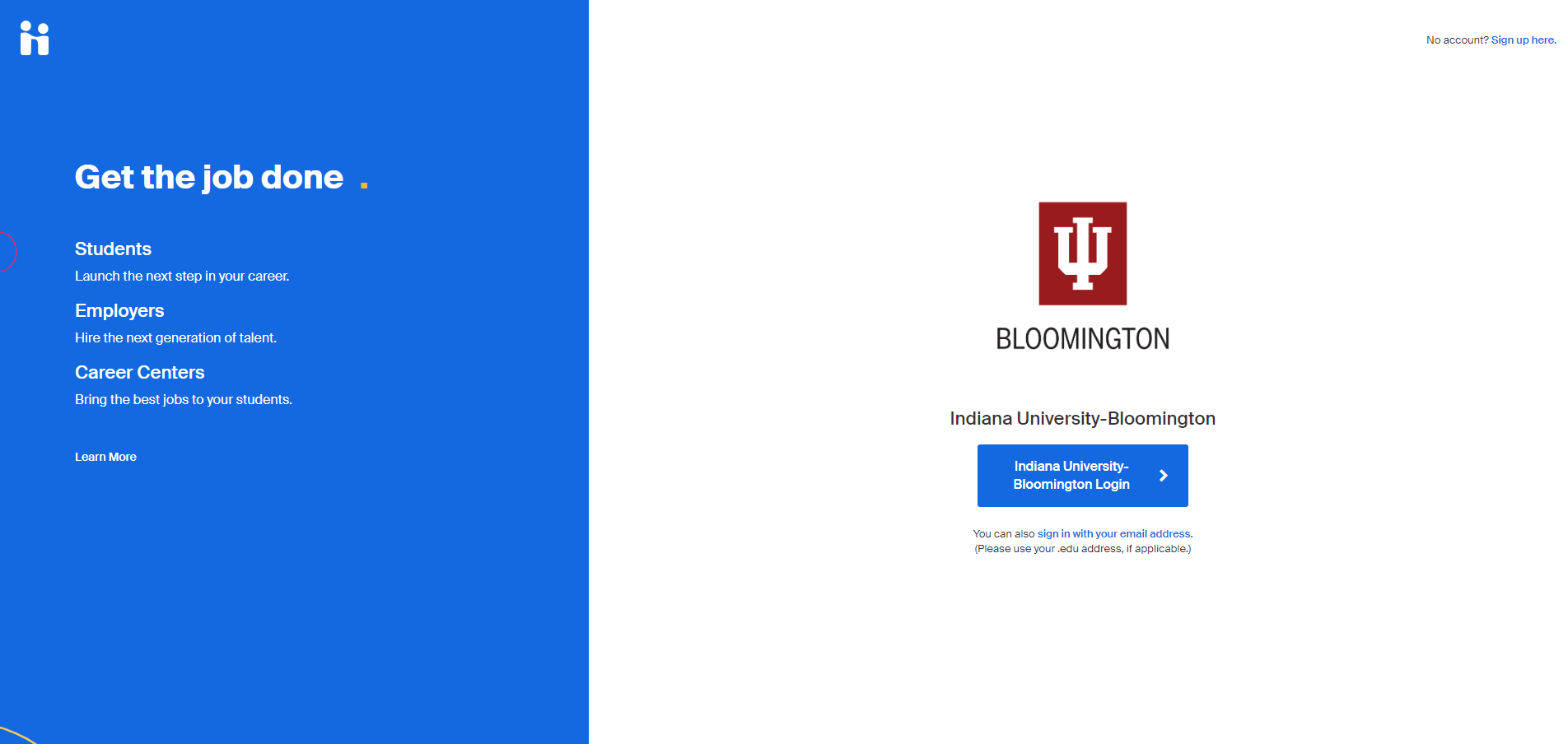Click the Indiana University trident logo
Viewport: 1568px width, 744px height.
1082,253
